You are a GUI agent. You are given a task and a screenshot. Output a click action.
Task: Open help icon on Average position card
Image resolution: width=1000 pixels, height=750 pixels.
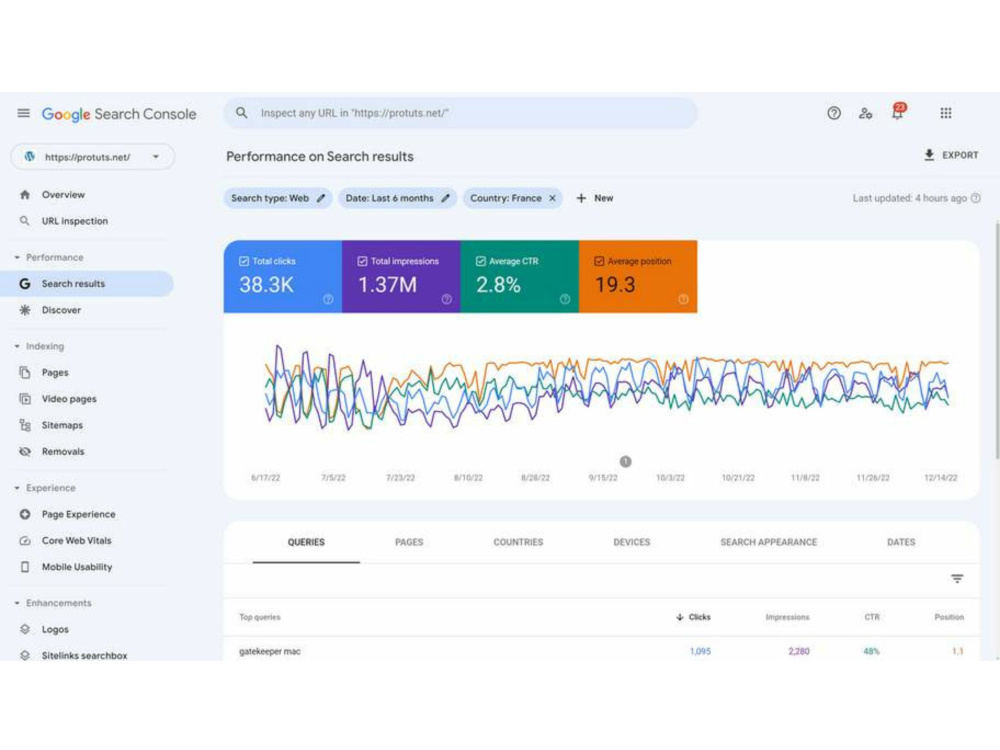[683, 299]
